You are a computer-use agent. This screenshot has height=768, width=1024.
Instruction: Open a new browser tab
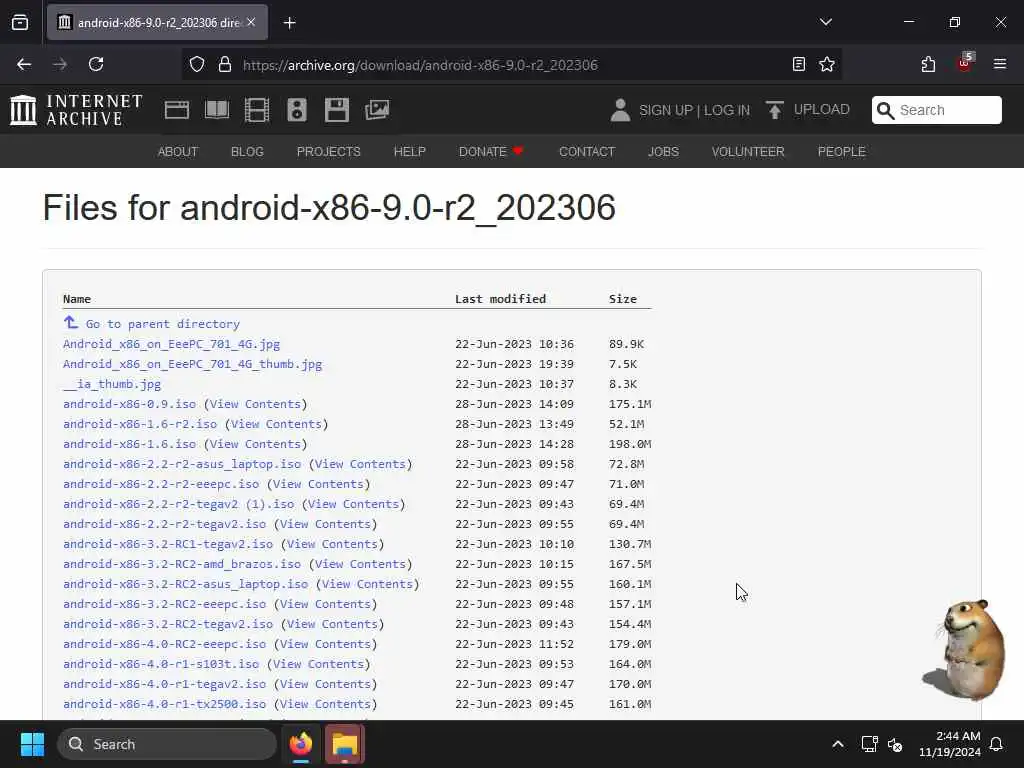[x=290, y=23]
